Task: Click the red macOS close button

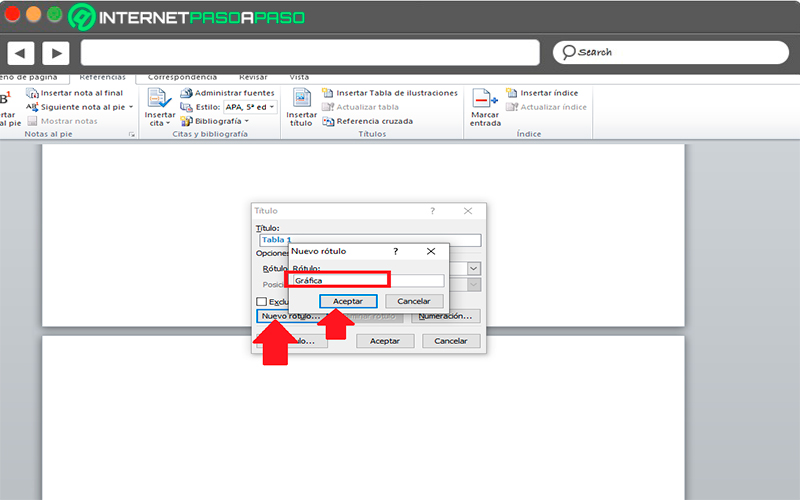Action: point(12,14)
